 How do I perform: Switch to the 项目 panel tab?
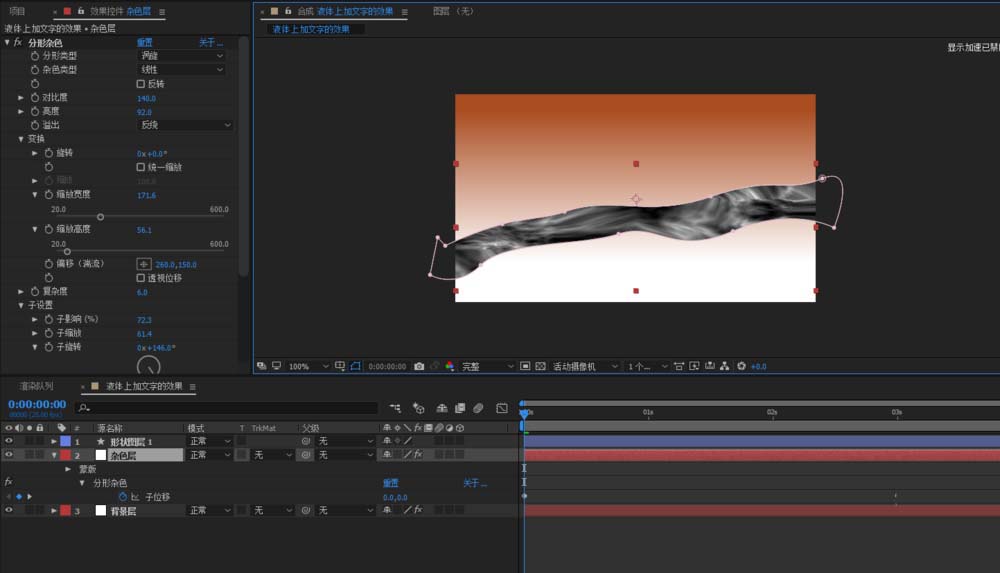[17, 11]
